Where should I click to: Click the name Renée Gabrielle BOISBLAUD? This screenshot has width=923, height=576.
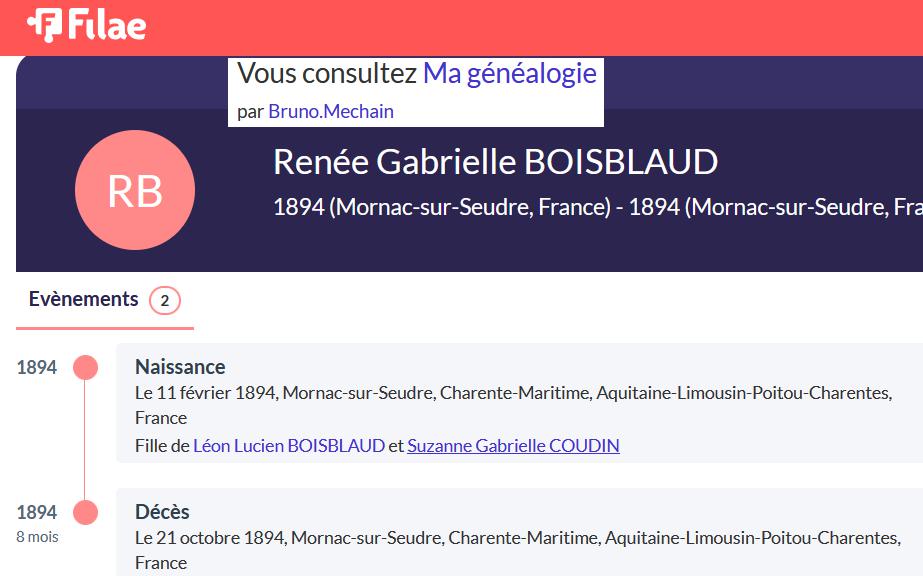pyautogui.click(x=496, y=162)
